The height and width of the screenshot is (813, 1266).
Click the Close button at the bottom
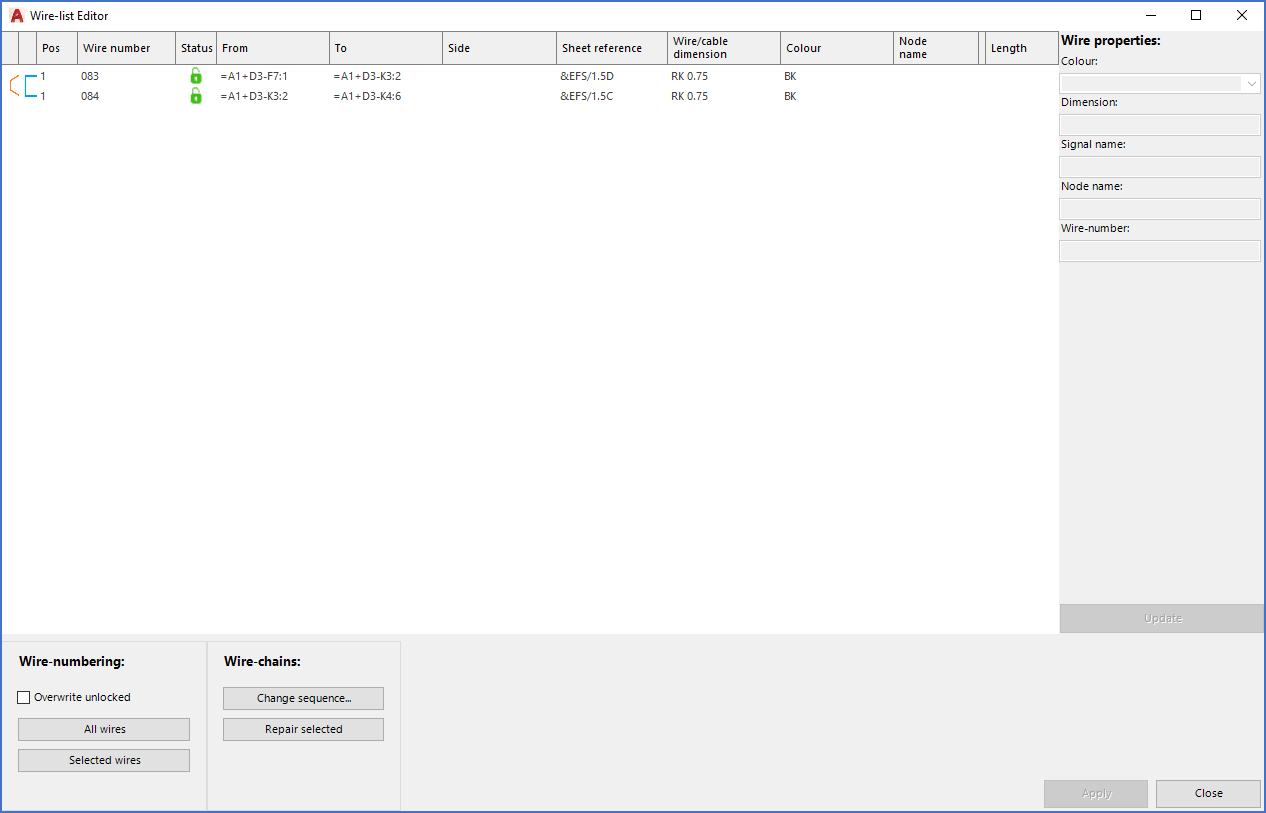(1208, 793)
